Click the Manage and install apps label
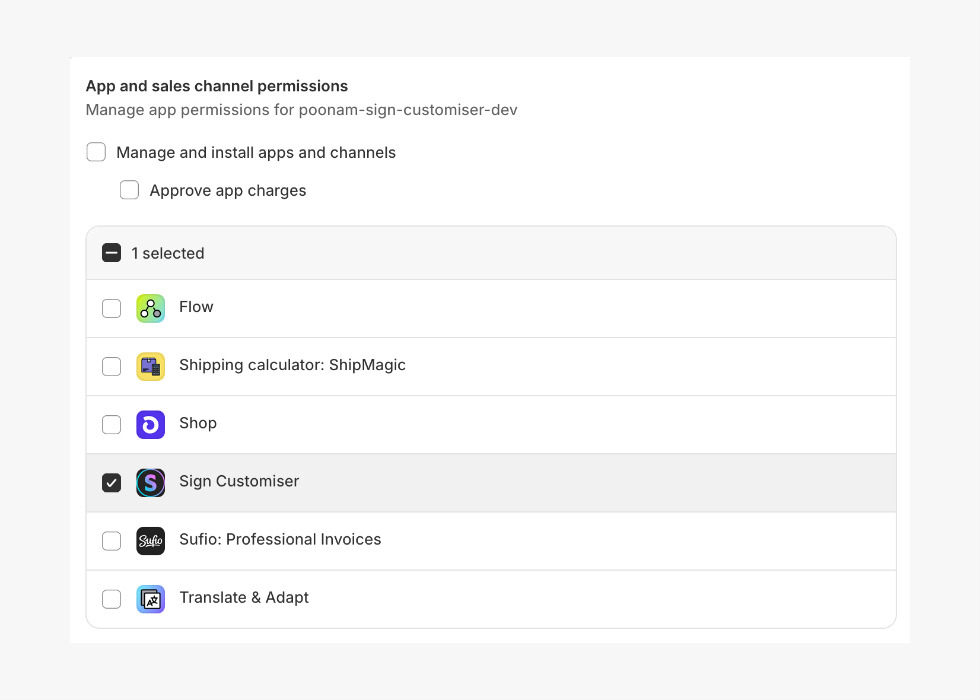Image resolution: width=980 pixels, height=700 pixels. pos(256,153)
